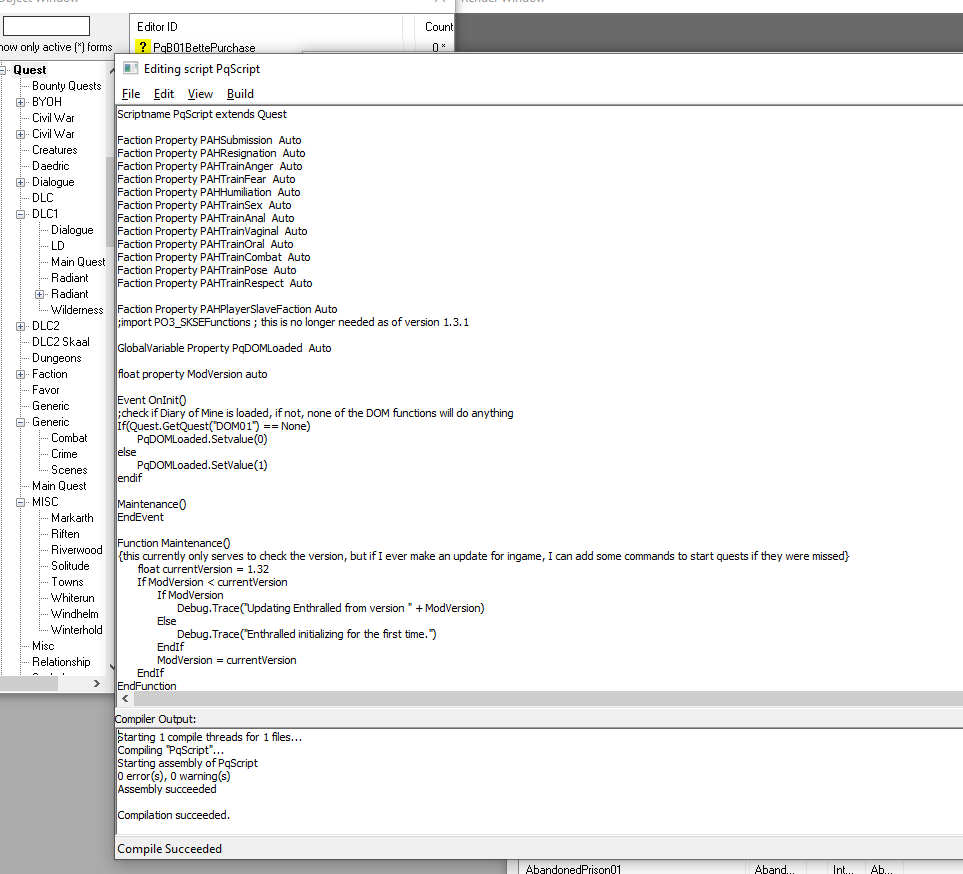Click the tree panel right scroll arrow
The image size is (963, 874).
click(96, 684)
